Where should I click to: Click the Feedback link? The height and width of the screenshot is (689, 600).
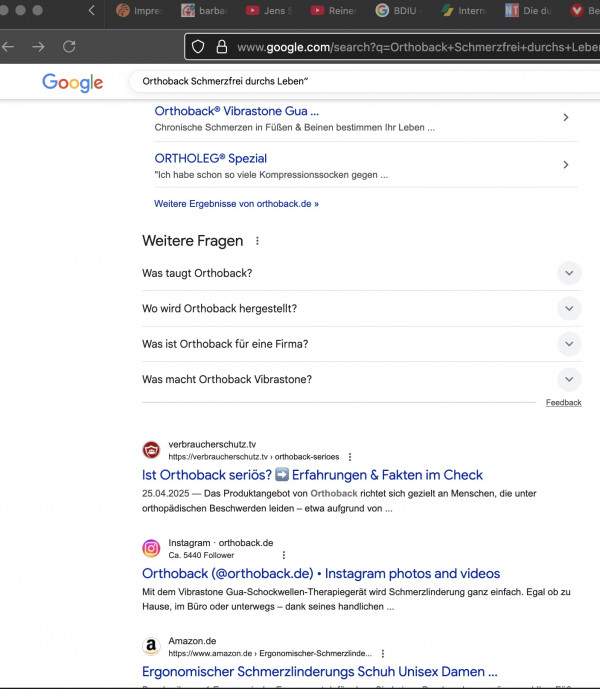click(564, 403)
